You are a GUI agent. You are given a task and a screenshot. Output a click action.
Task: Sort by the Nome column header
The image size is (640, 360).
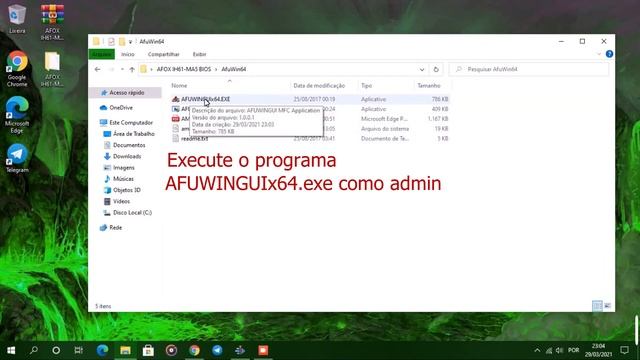click(179, 86)
